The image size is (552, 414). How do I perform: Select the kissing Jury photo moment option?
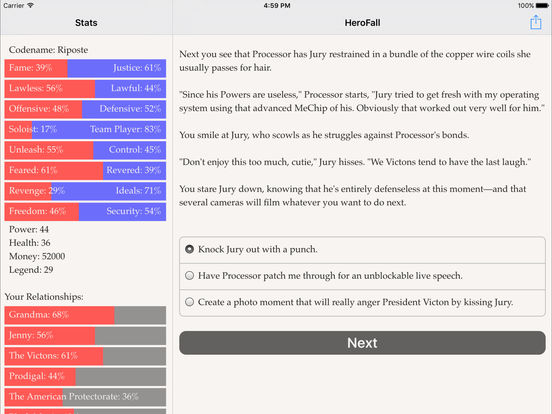tap(362, 302)
